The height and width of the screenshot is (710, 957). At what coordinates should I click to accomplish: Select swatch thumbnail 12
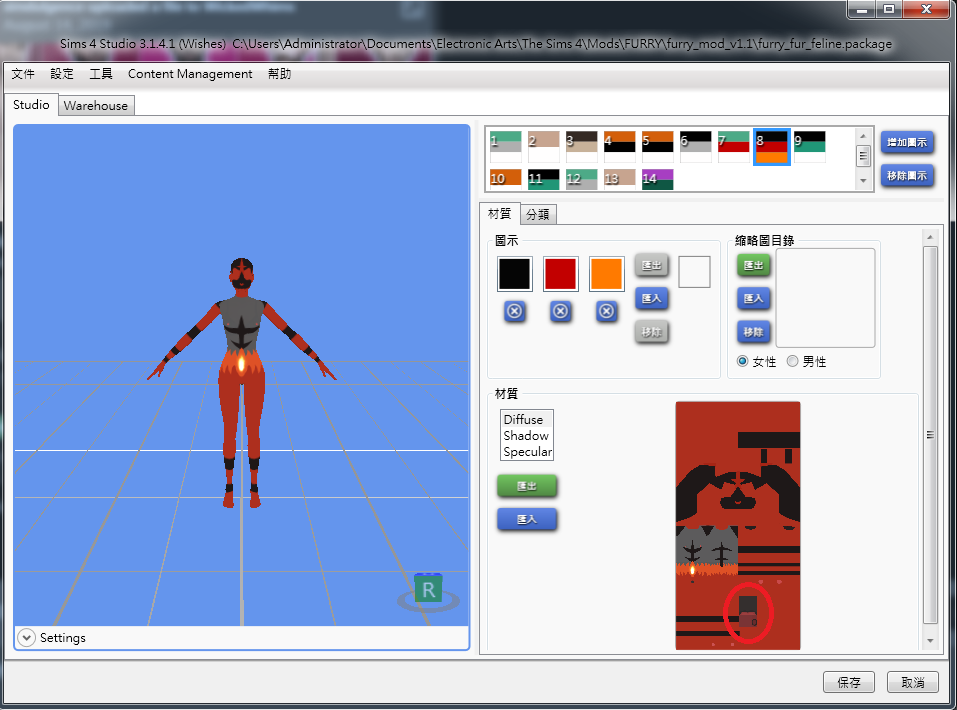tap(582, 179)
